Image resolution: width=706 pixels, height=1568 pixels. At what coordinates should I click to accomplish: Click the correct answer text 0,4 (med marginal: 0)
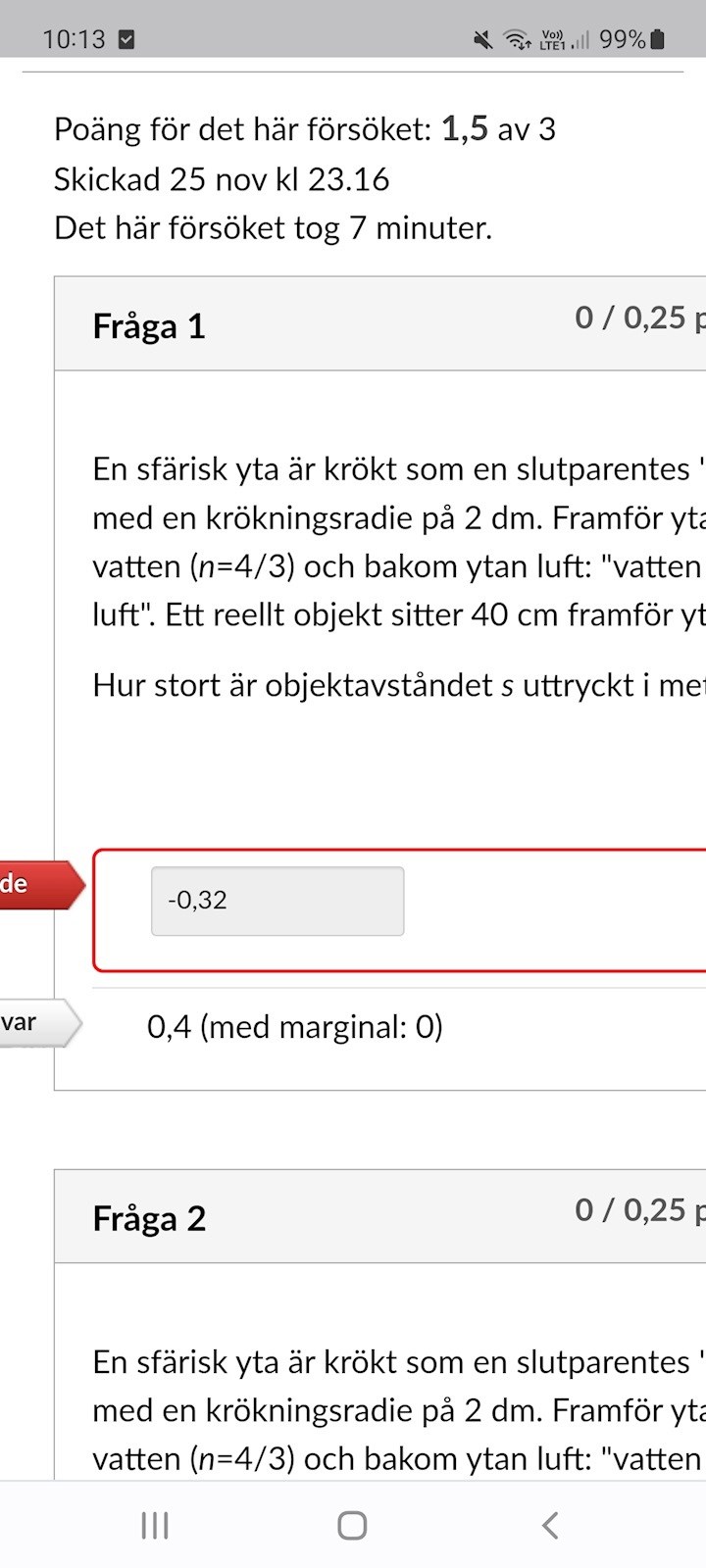click(x=295, y=1027)
